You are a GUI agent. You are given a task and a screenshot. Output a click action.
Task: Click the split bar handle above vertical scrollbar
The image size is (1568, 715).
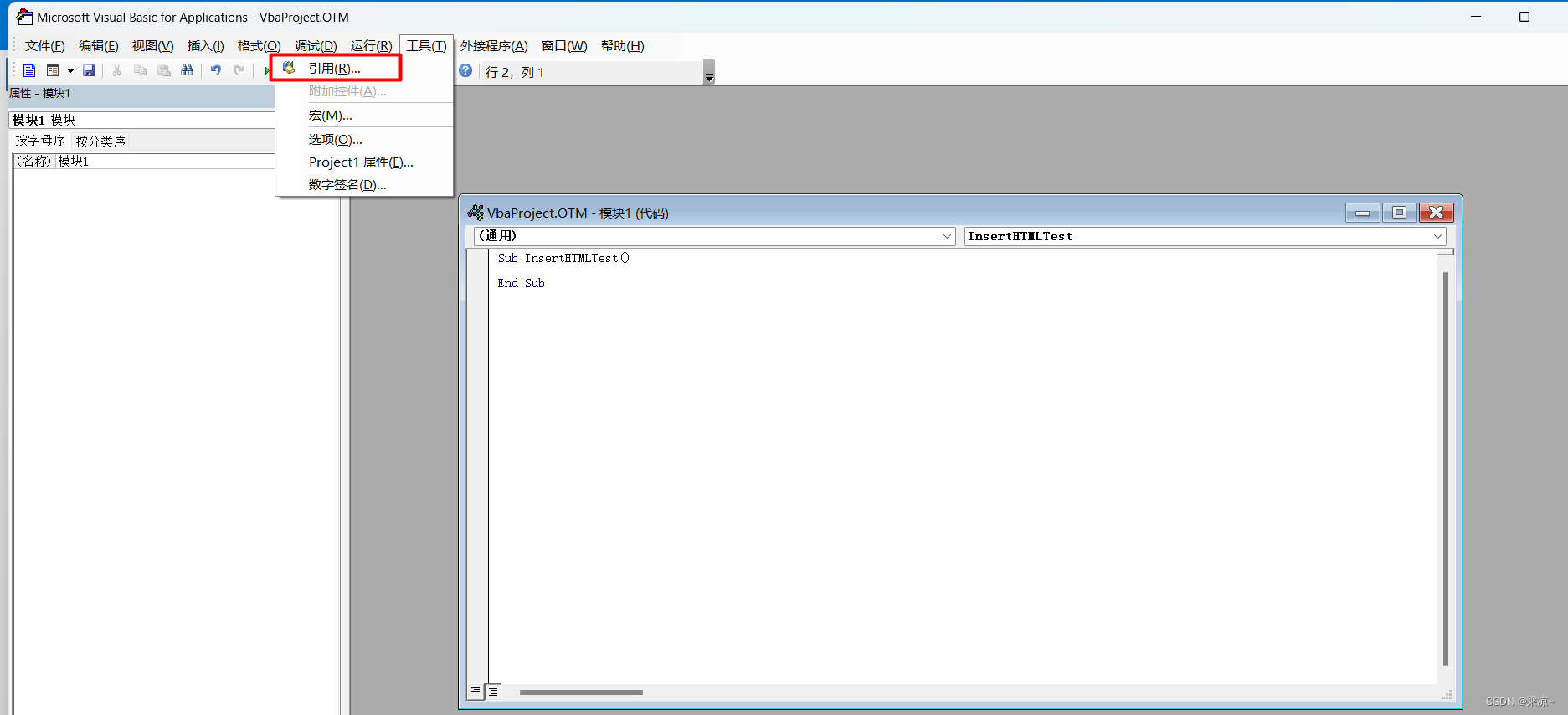(1446, 252)
